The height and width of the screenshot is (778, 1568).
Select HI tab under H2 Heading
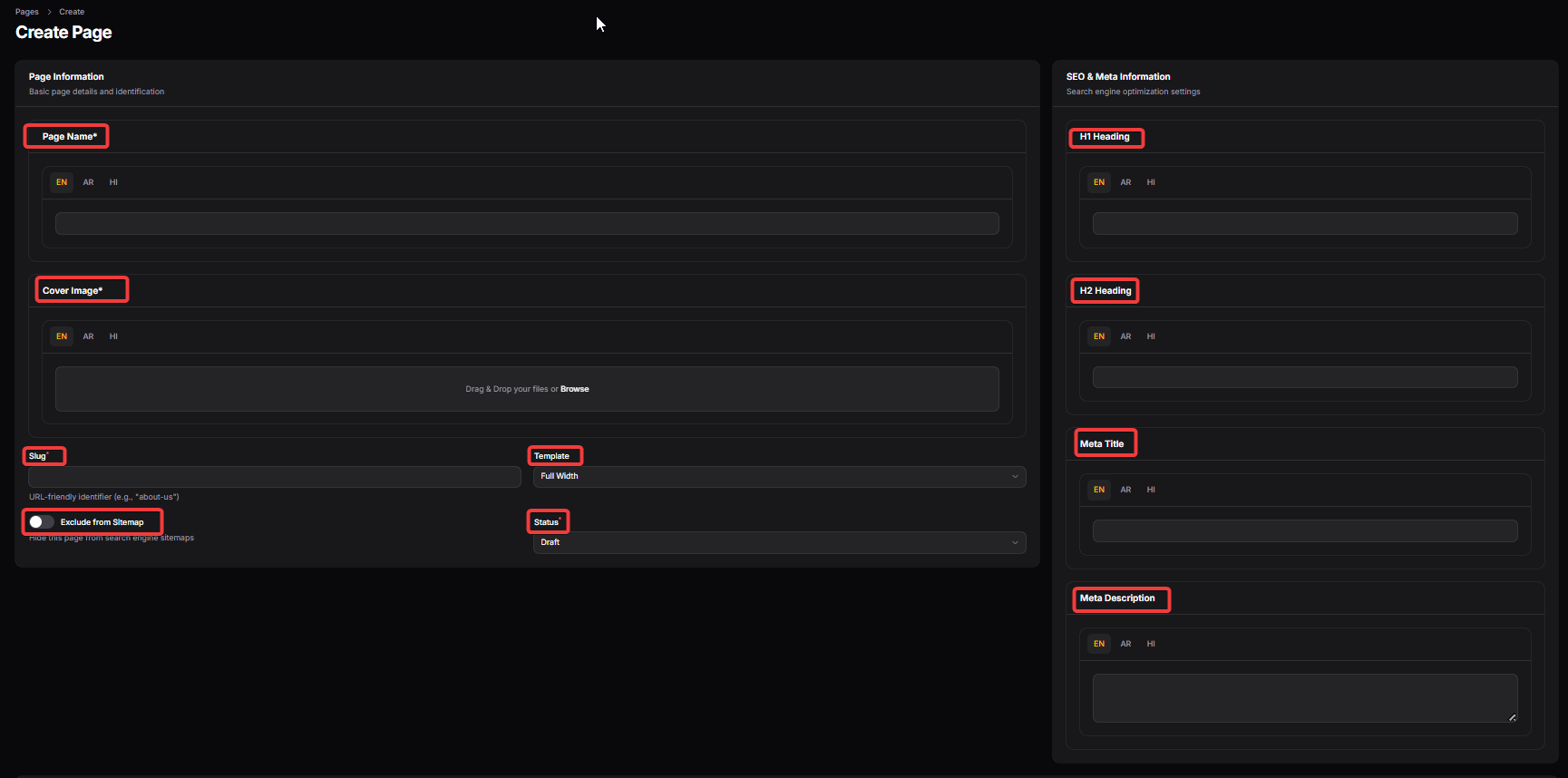[x=1151, y=336]
